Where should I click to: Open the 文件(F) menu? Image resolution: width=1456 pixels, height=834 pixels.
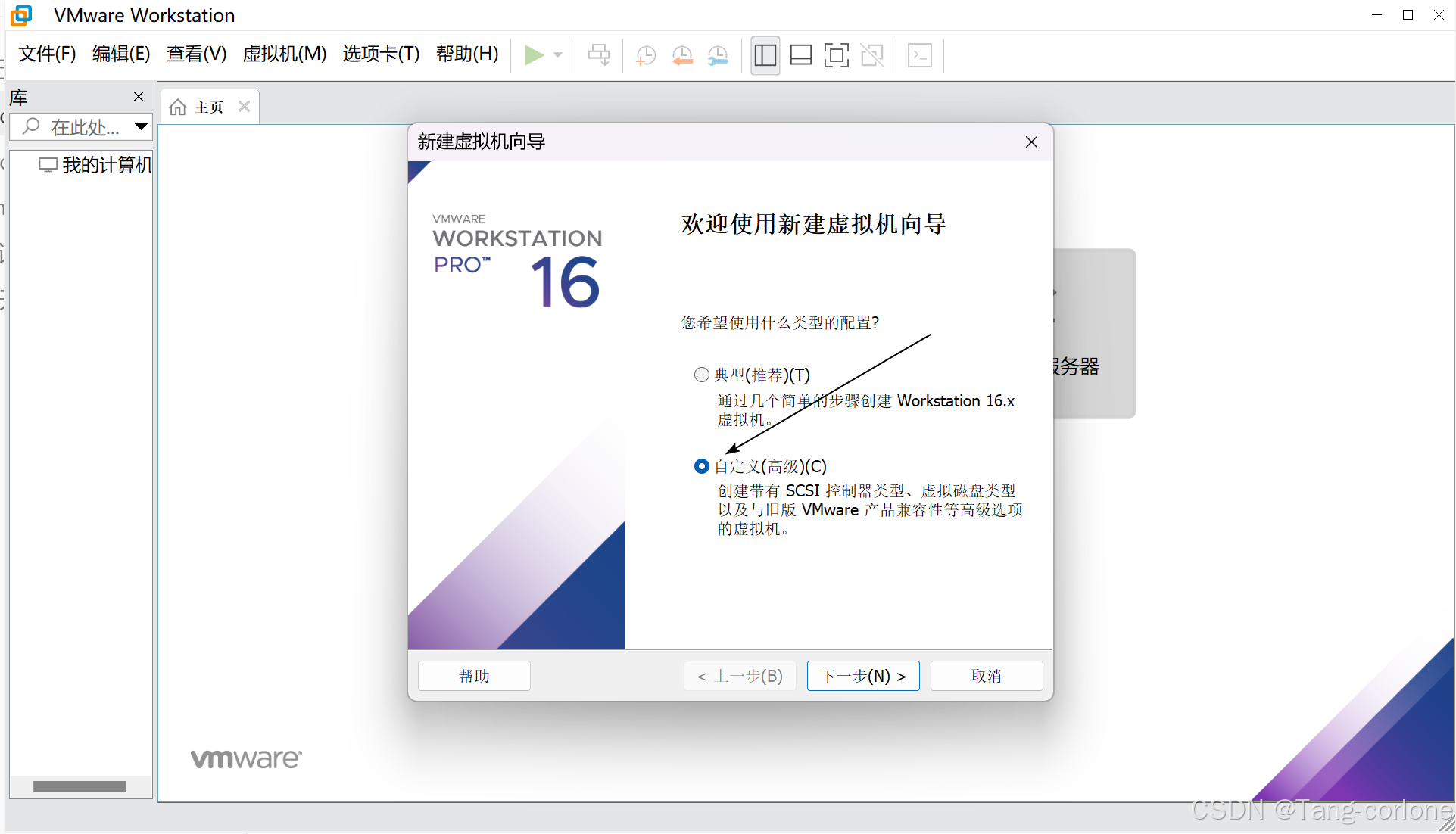tap(47, 54)
